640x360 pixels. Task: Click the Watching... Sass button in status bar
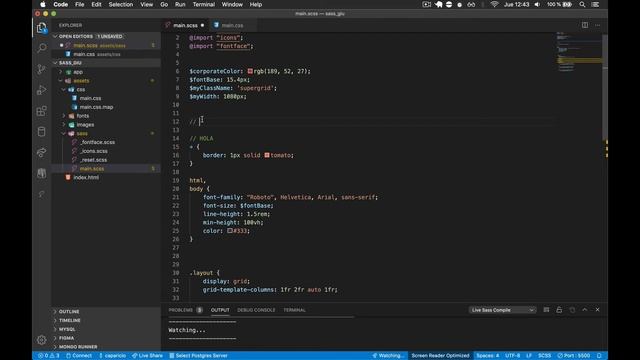tap(388, 356)
